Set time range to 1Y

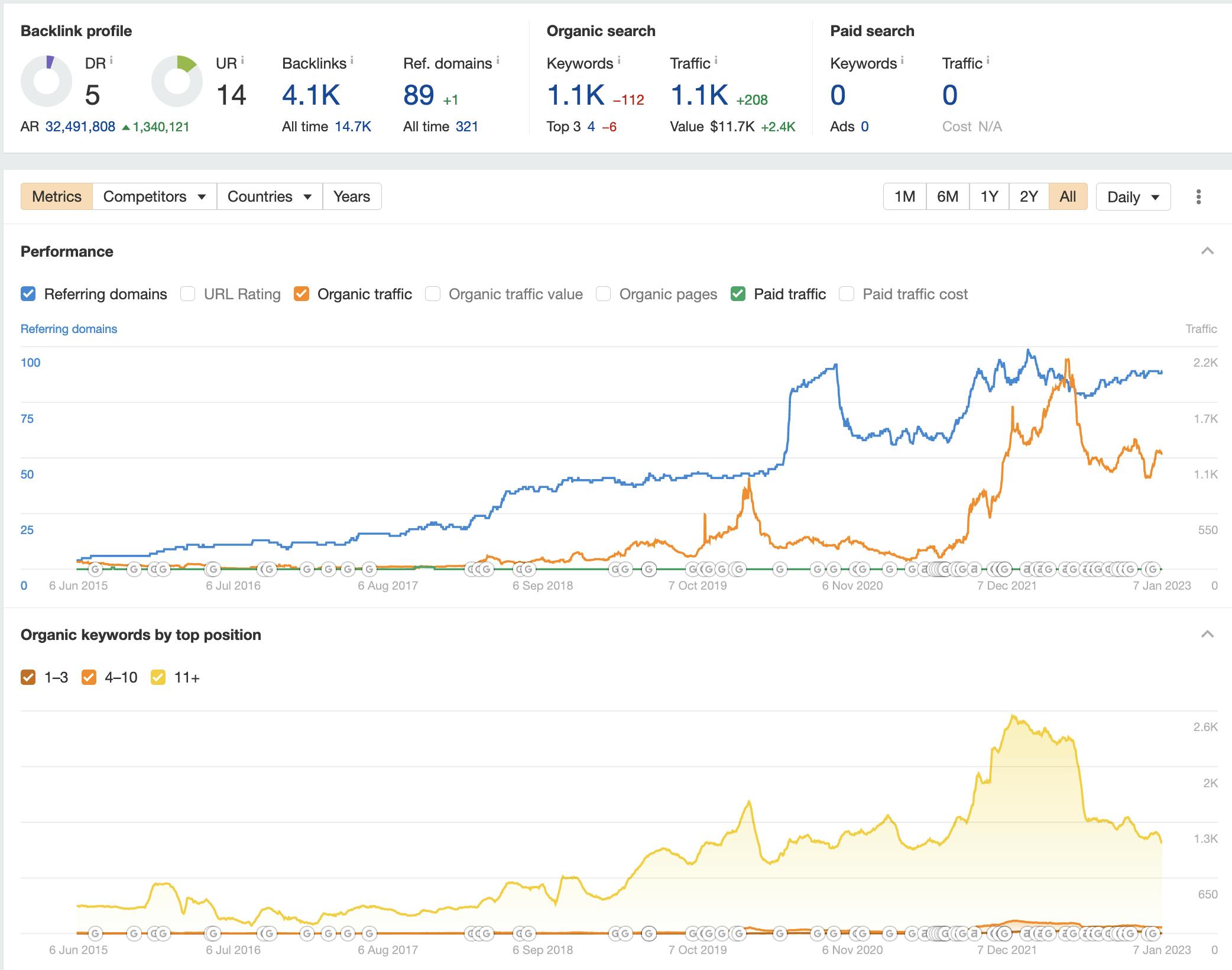(989, 196)
